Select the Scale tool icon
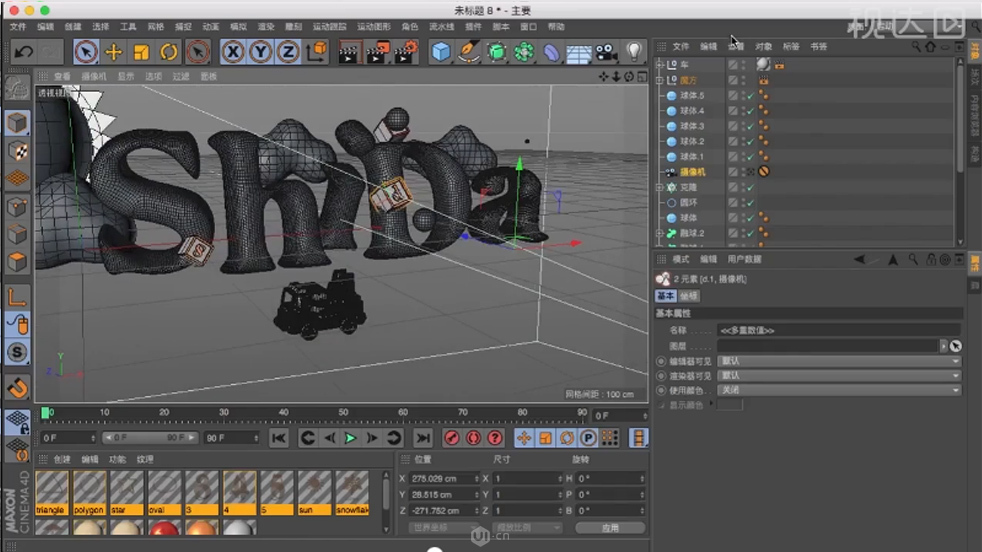 (x=141, y=51)
